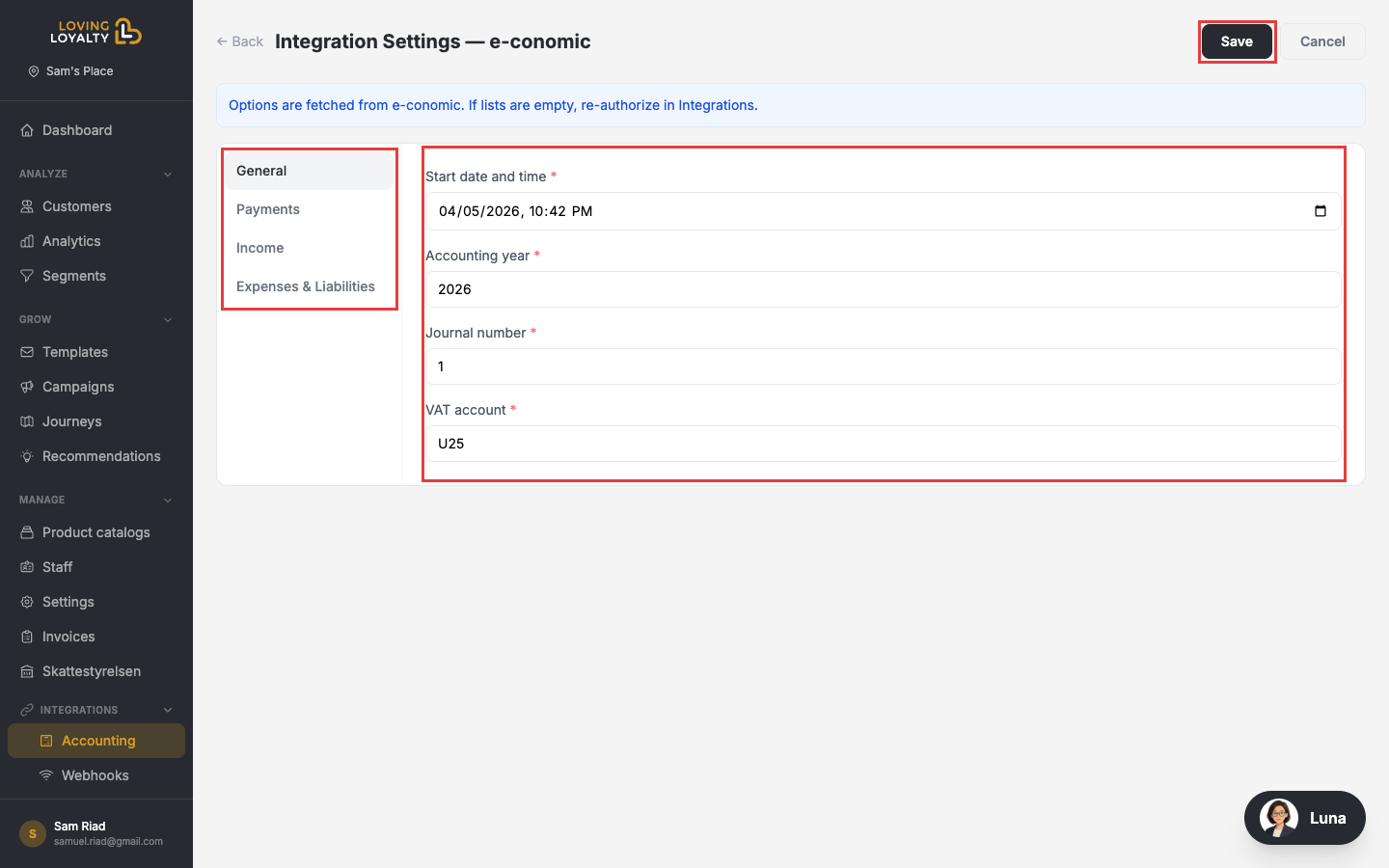Click the Skattestyrelsen building icon
The height and width of the screenshot is (868, 1389).
pyautogui.click(x=27, y=671)
